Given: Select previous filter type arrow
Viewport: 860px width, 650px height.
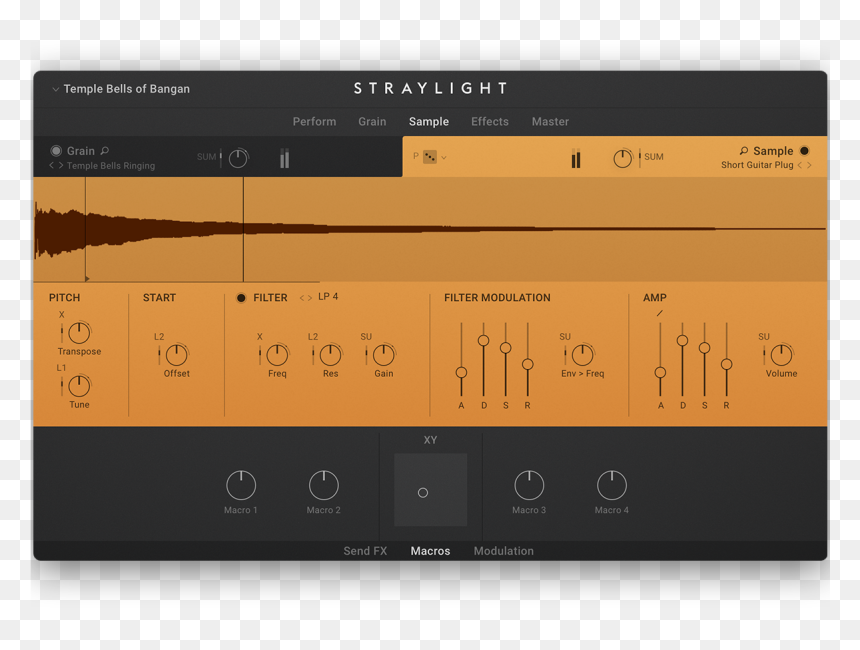Looking at the screenshot, I should tap(302, 298).
